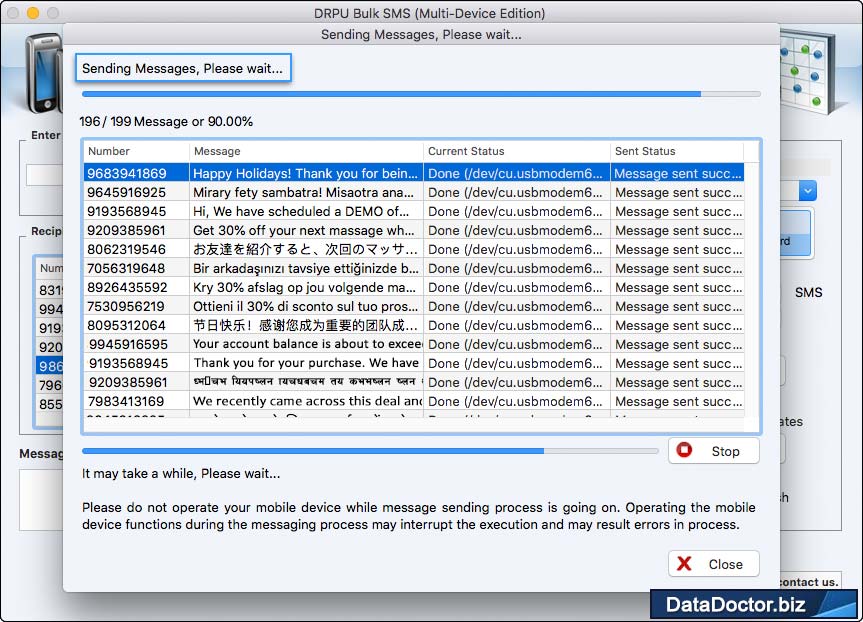Click 'We recently came across this deal' message

coord(306,401)
